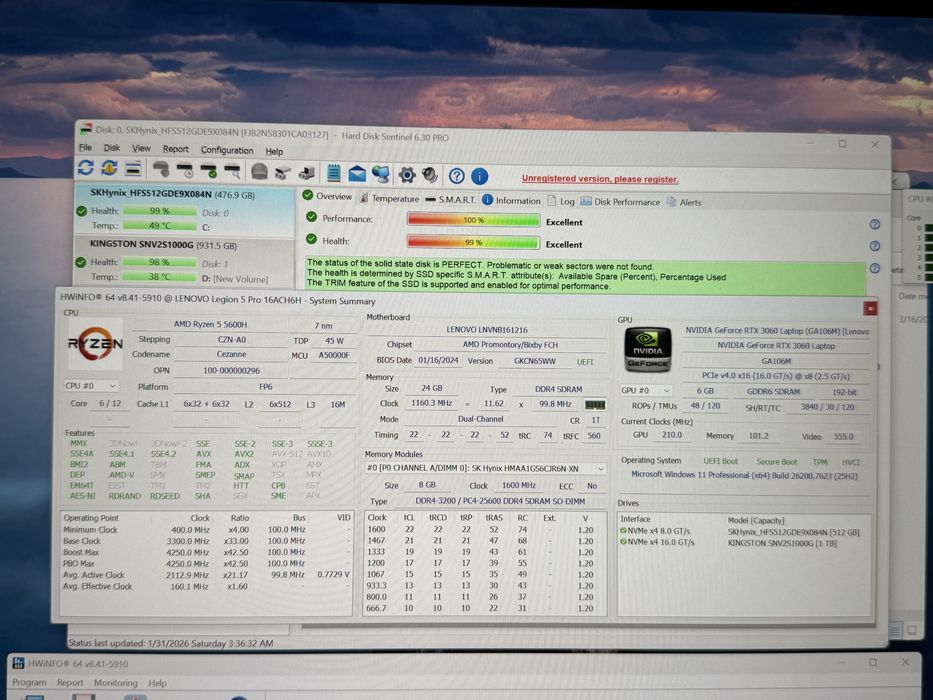Switch to the Log tab

[561, 201]
